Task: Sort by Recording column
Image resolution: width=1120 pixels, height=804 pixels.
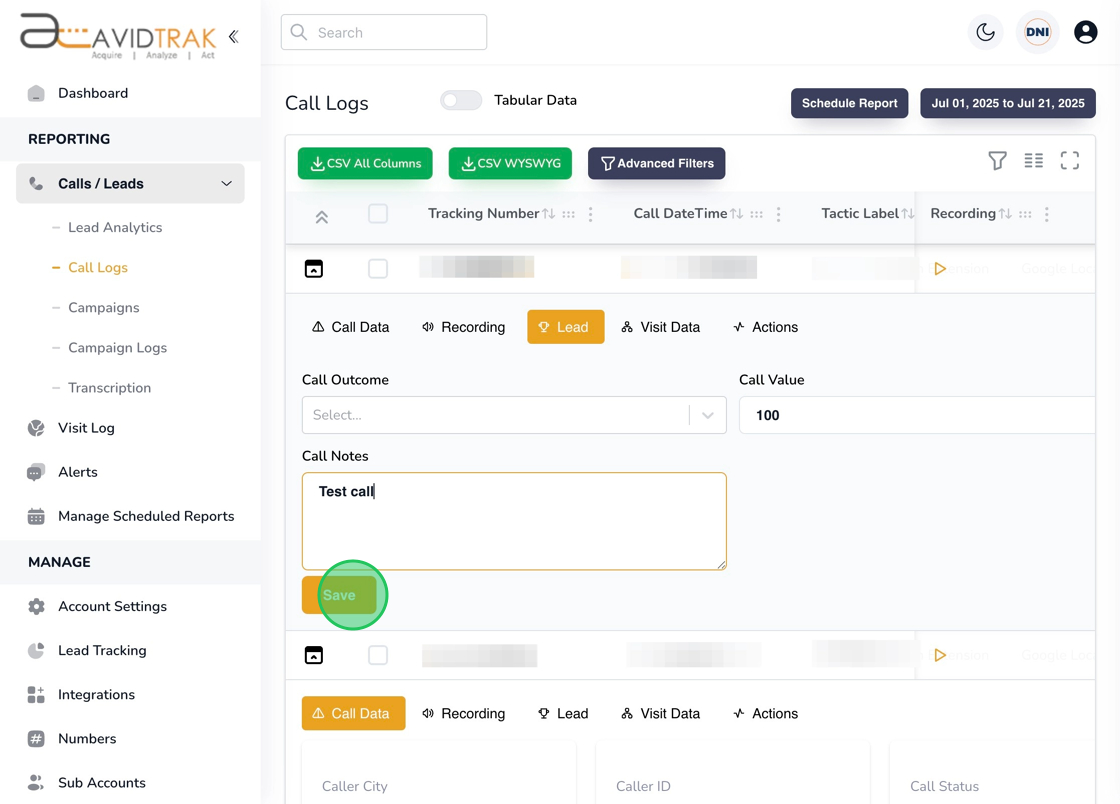Action: click(1005, 213)
